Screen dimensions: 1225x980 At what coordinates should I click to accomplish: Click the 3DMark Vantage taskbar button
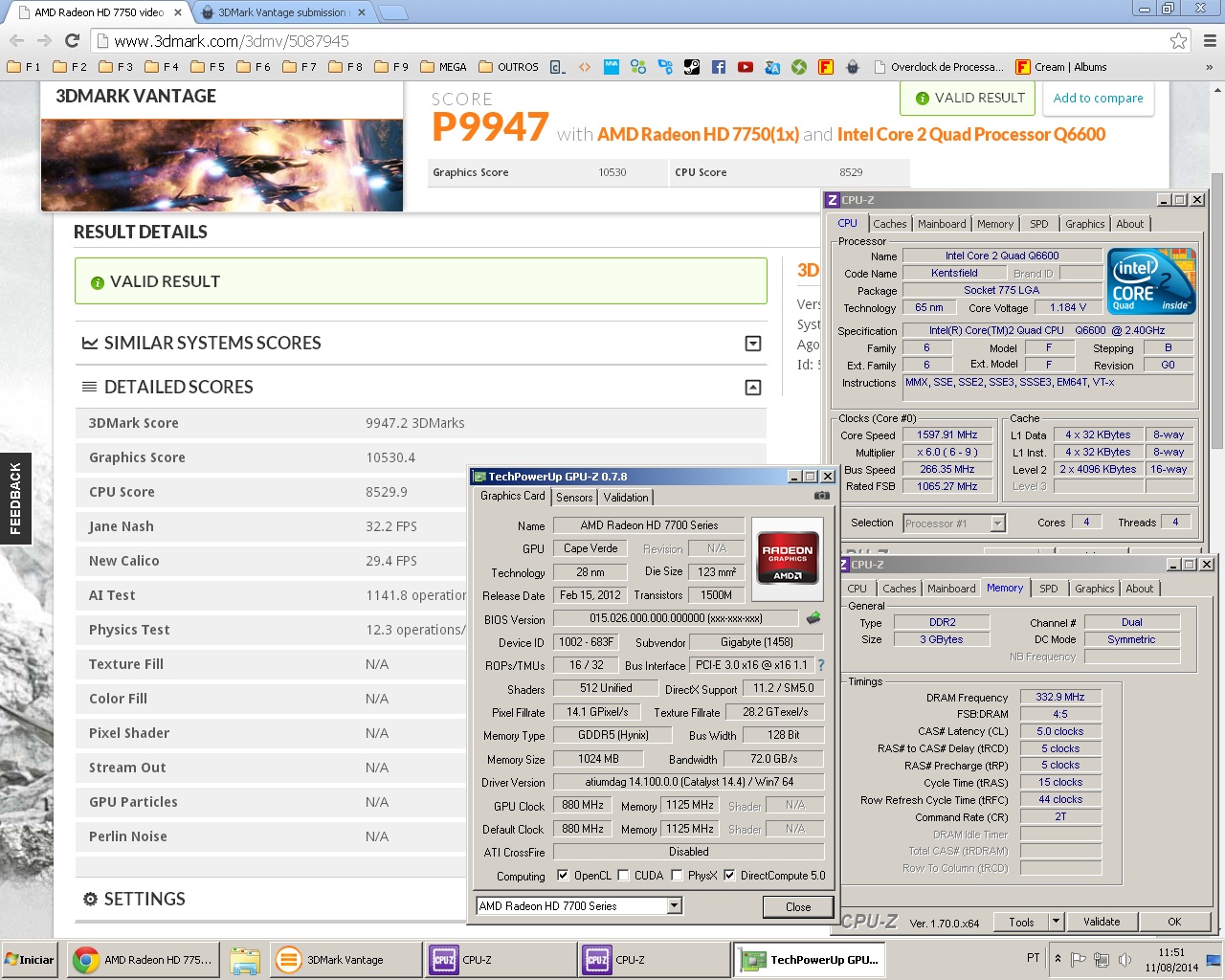[345, 960]
